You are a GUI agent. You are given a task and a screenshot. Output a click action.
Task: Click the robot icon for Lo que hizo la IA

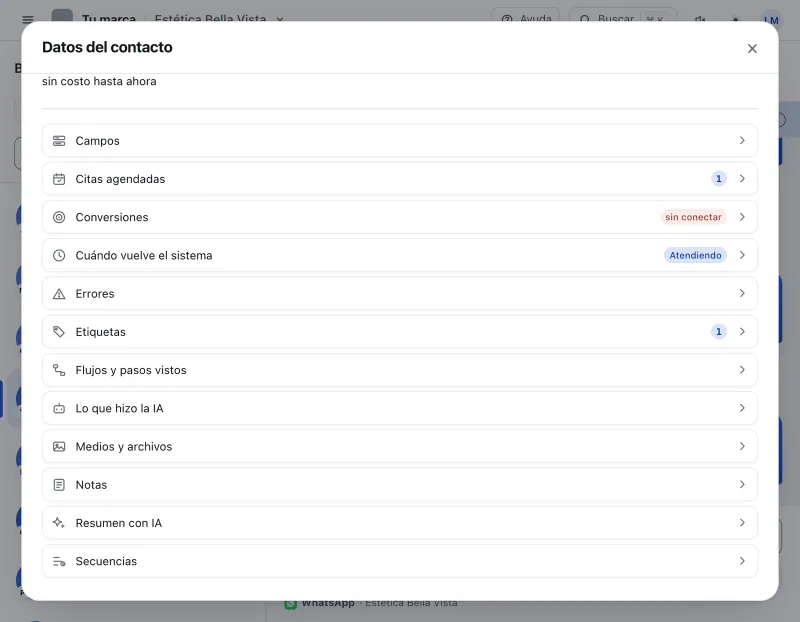(x=59, y=409)
